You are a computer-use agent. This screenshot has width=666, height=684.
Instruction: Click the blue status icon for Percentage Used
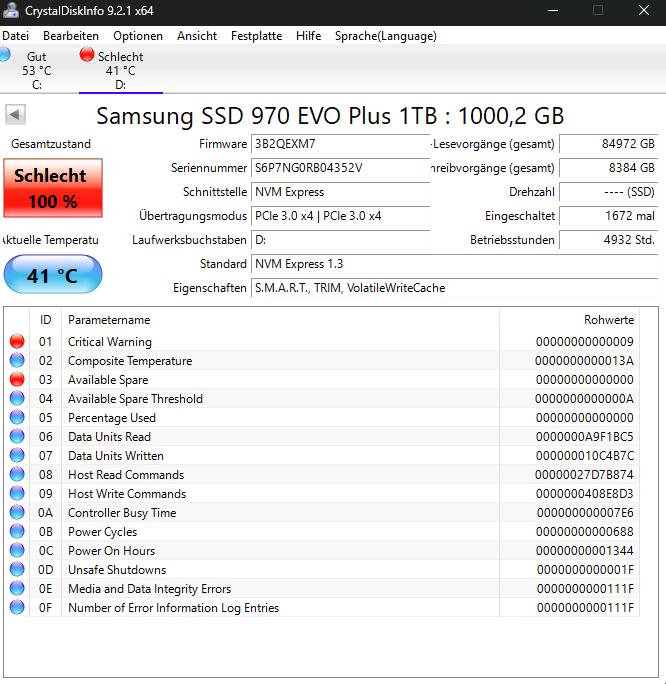pyautogui.click(x=17, y=417)
